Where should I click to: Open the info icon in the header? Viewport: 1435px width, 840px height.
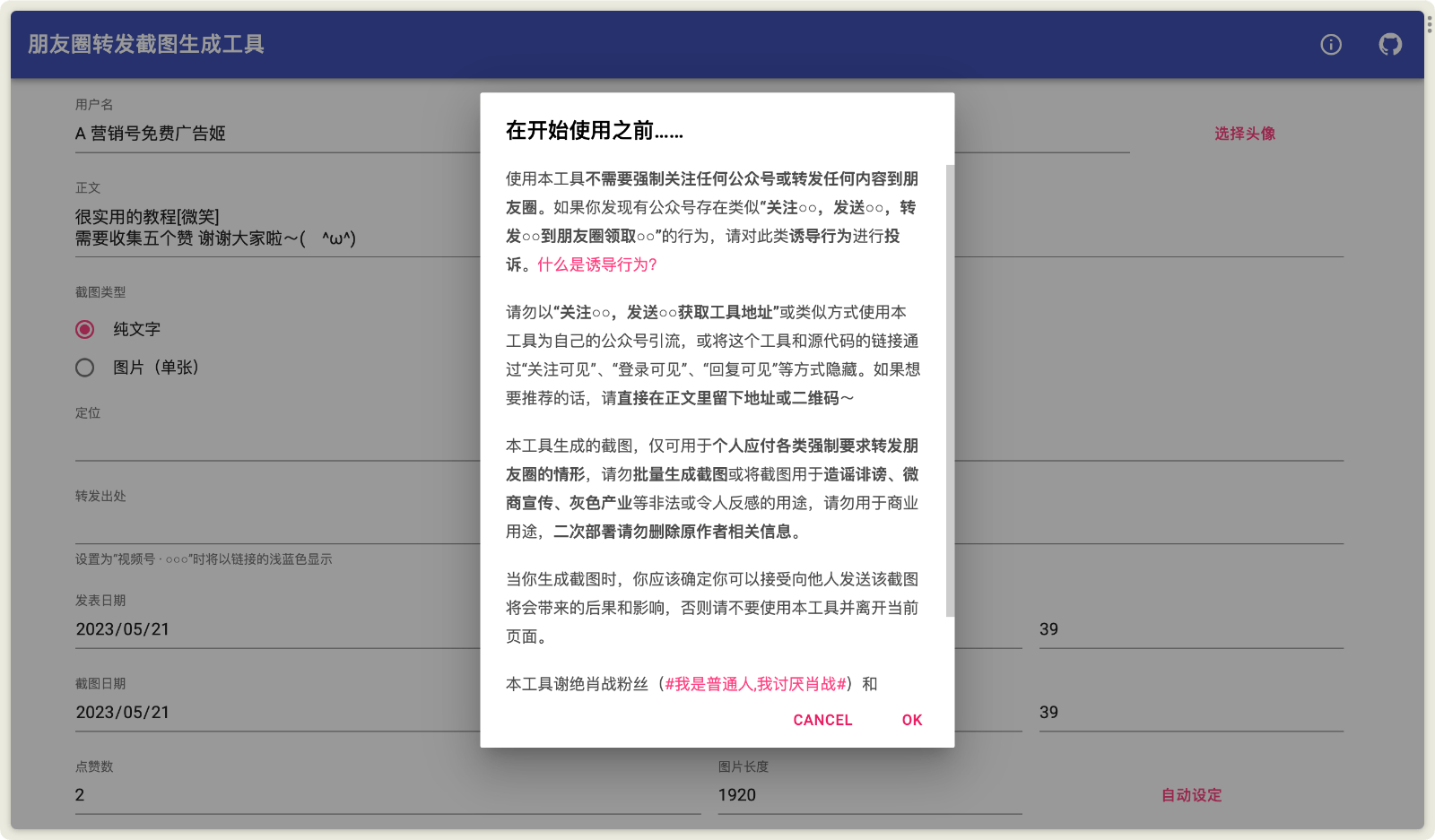(x=1331, y=44)
